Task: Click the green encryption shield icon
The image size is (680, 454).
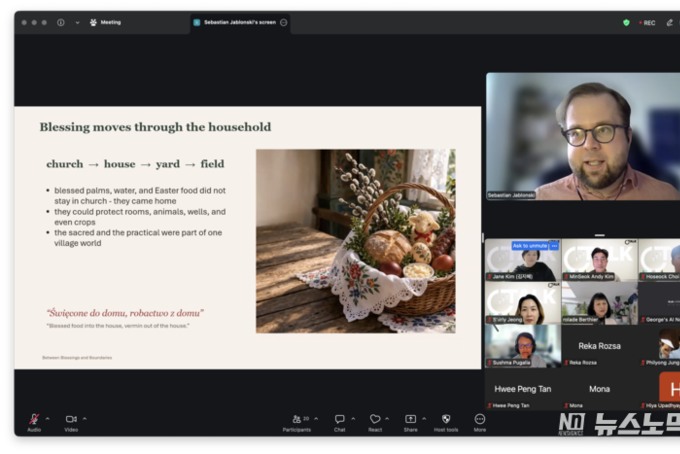Action: click(x=626, y=22)
